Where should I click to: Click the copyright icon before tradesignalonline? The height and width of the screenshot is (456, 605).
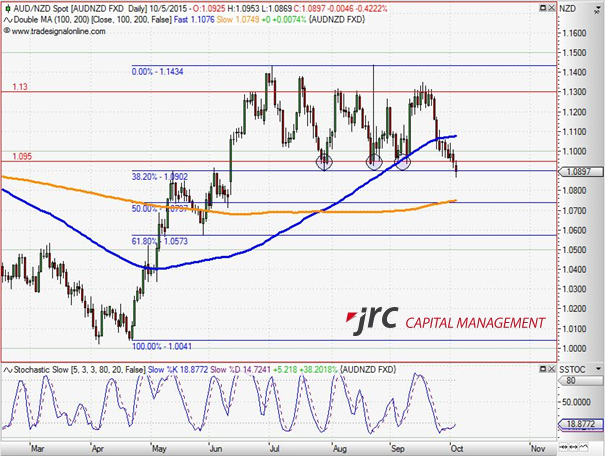pos(6,30)
